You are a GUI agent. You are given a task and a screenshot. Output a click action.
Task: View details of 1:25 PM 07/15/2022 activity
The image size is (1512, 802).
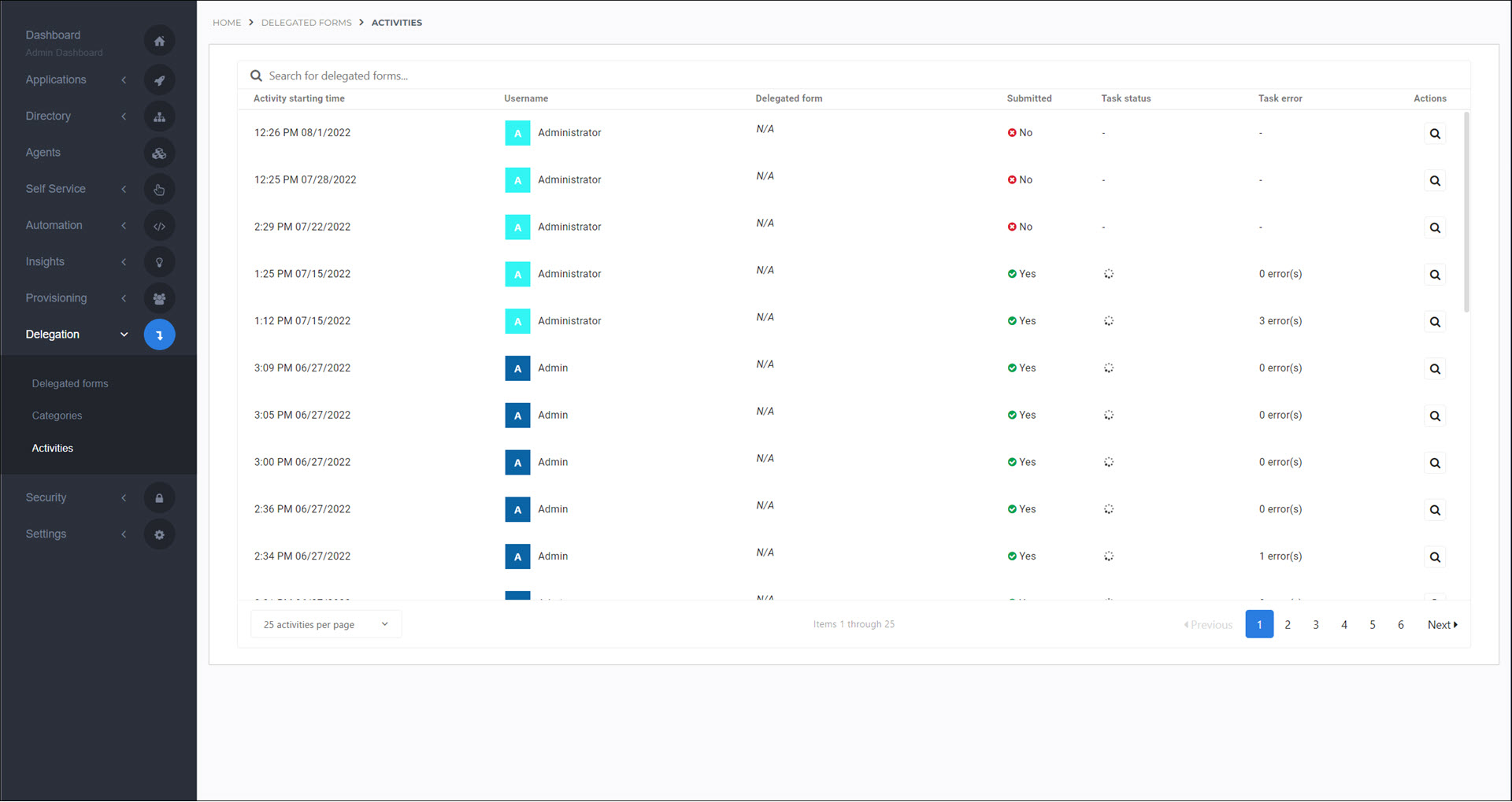pyautogui.click(x=1435, y=275)
